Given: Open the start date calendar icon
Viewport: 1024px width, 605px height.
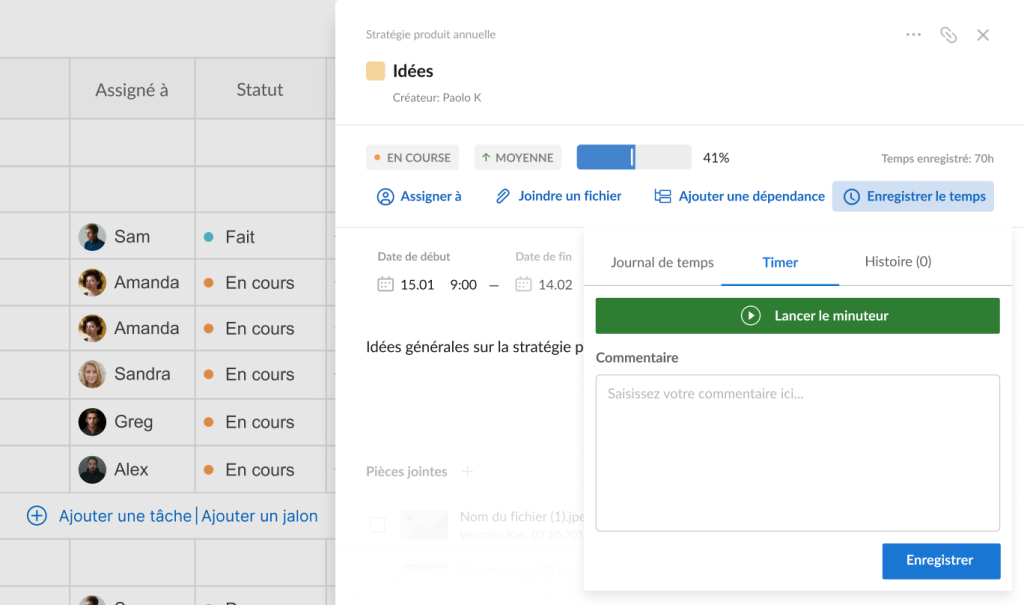Looking at the screenshot, I should 385,284.
